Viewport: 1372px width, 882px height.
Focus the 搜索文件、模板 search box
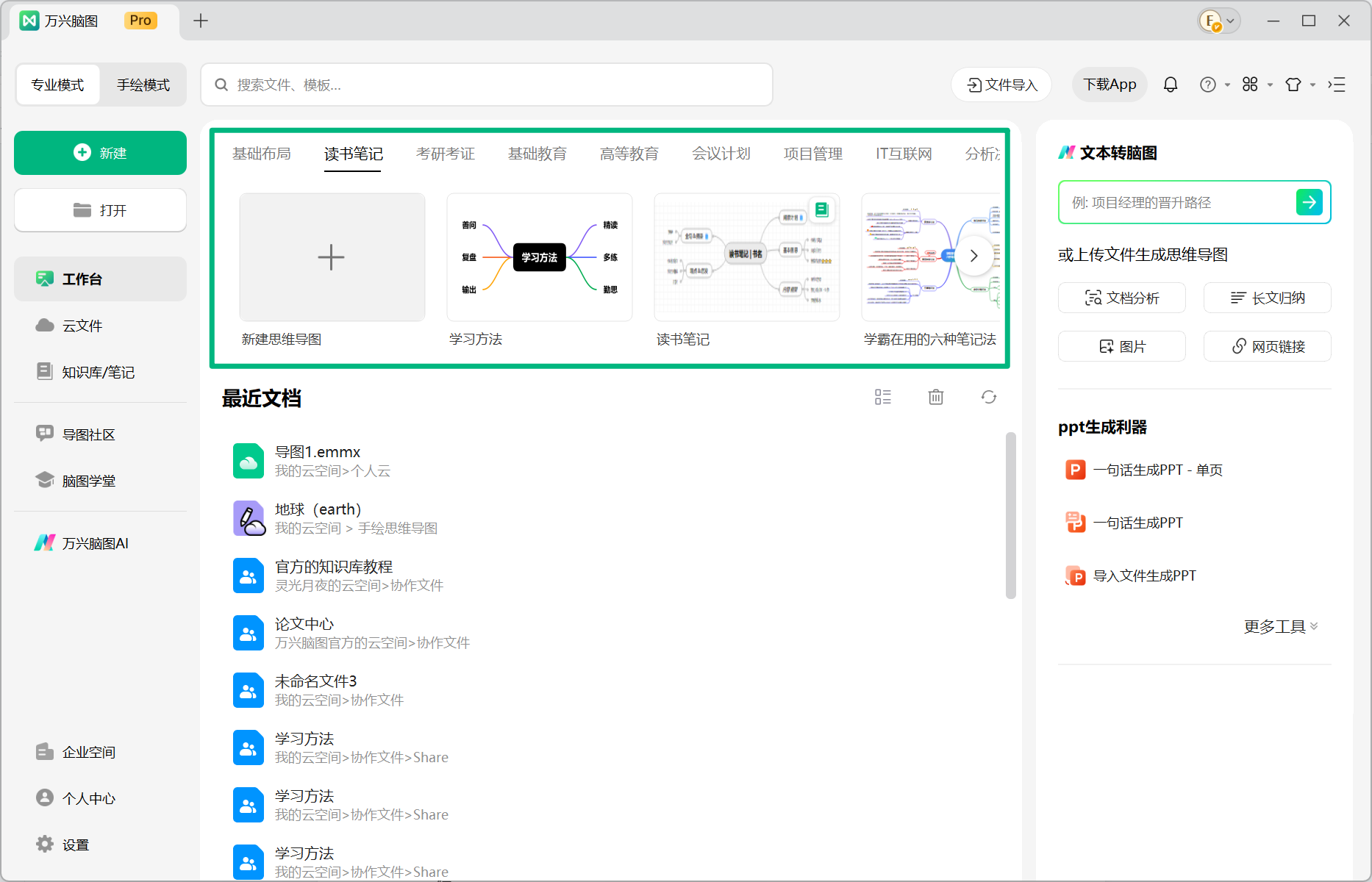pyautogui.click(x=487, y=85)
